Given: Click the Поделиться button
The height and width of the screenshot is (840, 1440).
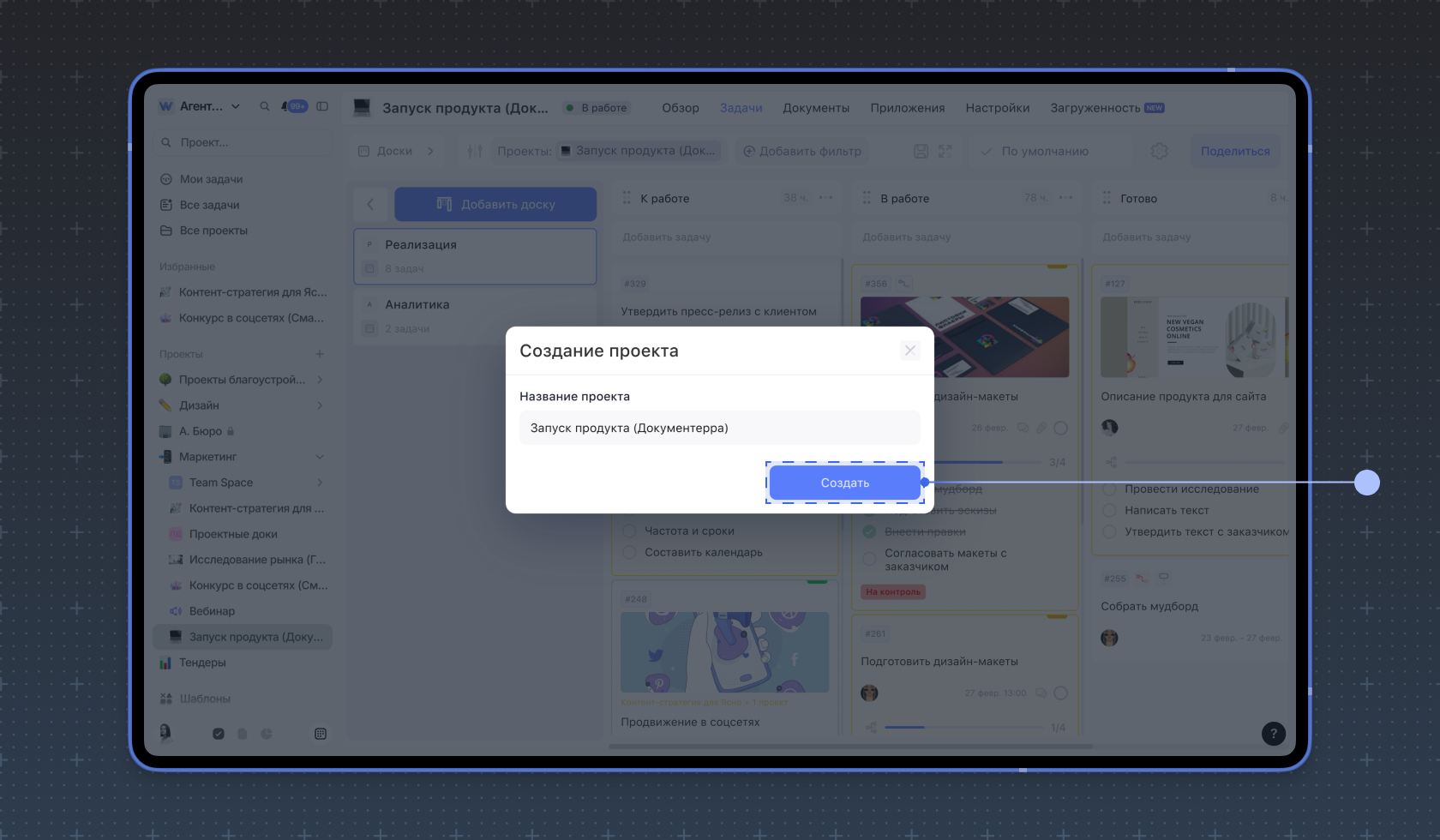Looking at the screenshot, I should click(x=1234, y=151).
